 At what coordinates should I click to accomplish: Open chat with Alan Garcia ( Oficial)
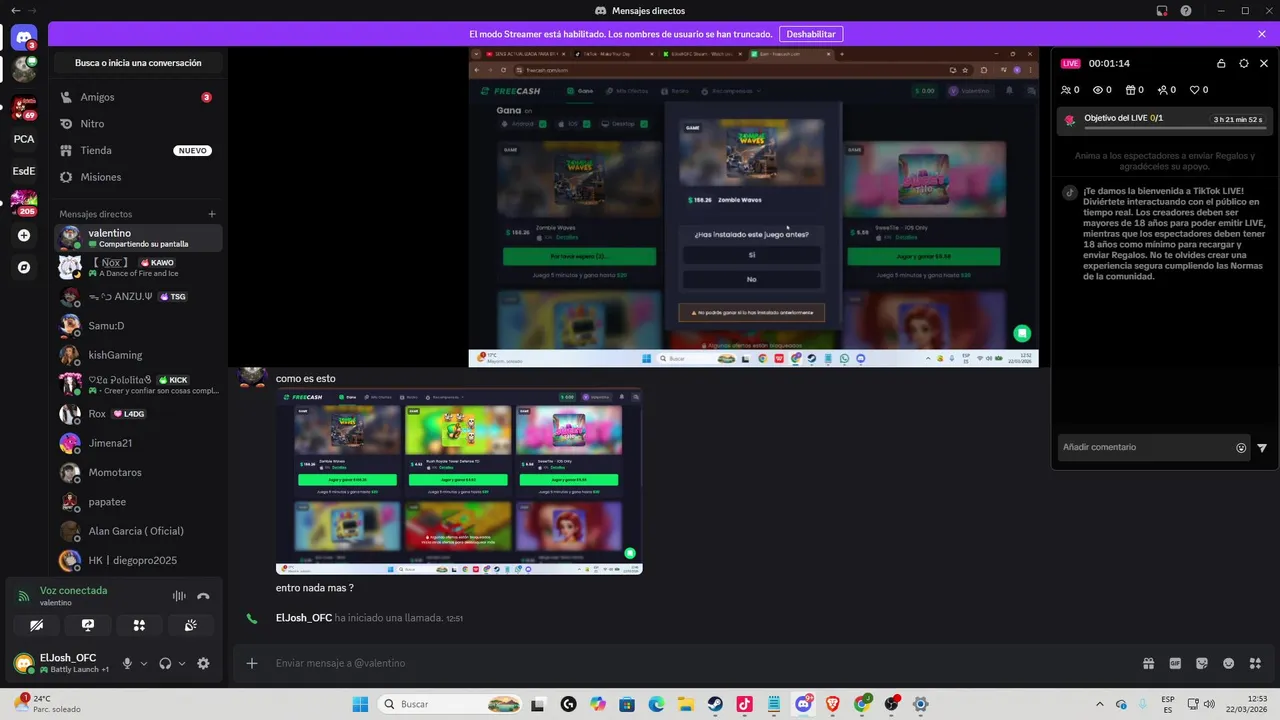point(138,531)
